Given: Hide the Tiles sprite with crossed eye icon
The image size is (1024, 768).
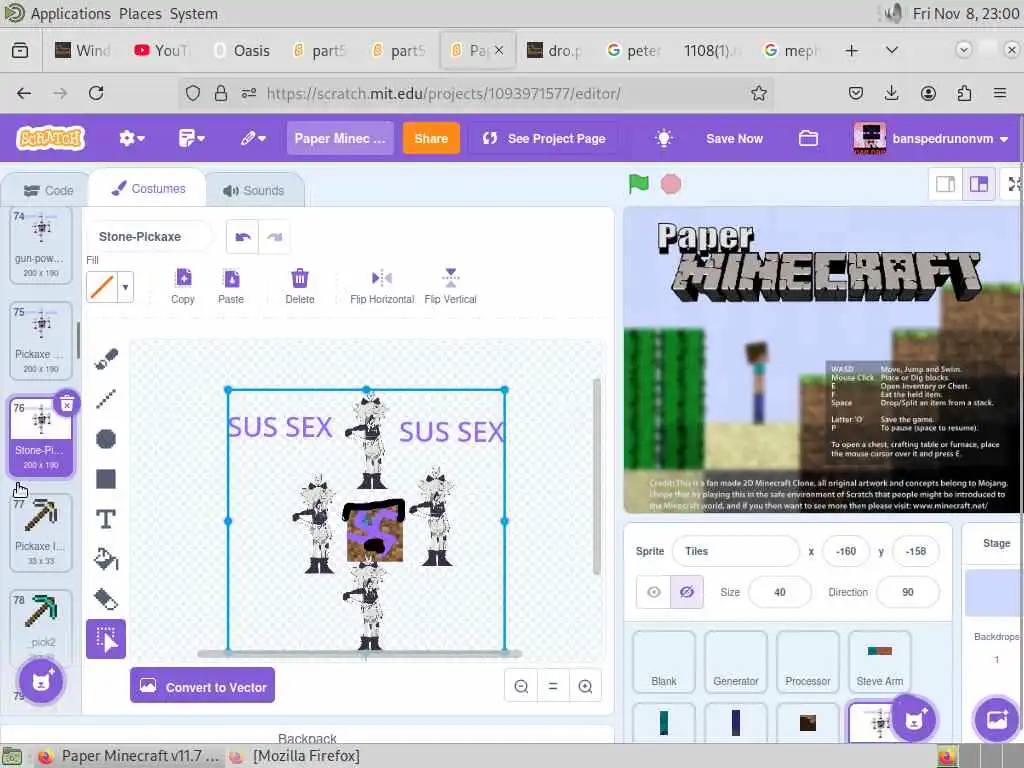Looking at the screenshot, I should [686, 592].
